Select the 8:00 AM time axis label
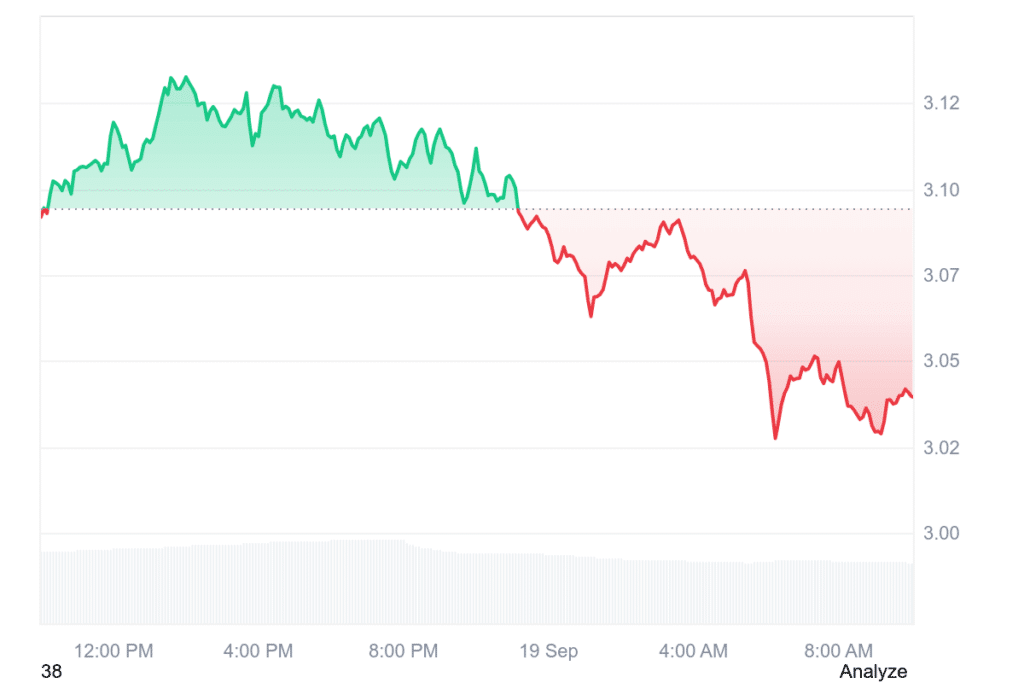Image resolution: width=1024 pixels, height=683 pixels. click(x=838, y=651)
